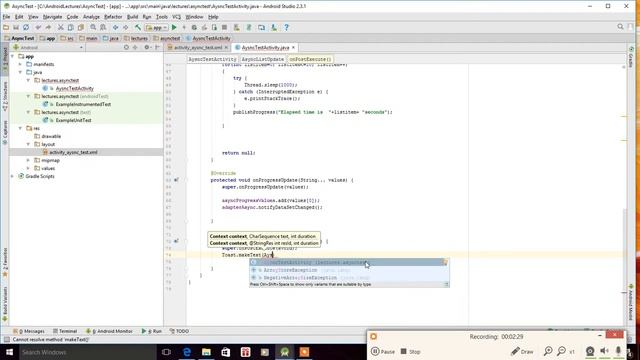Click the Replace toolbar icon
640x360 pixels.
point(103,27)
